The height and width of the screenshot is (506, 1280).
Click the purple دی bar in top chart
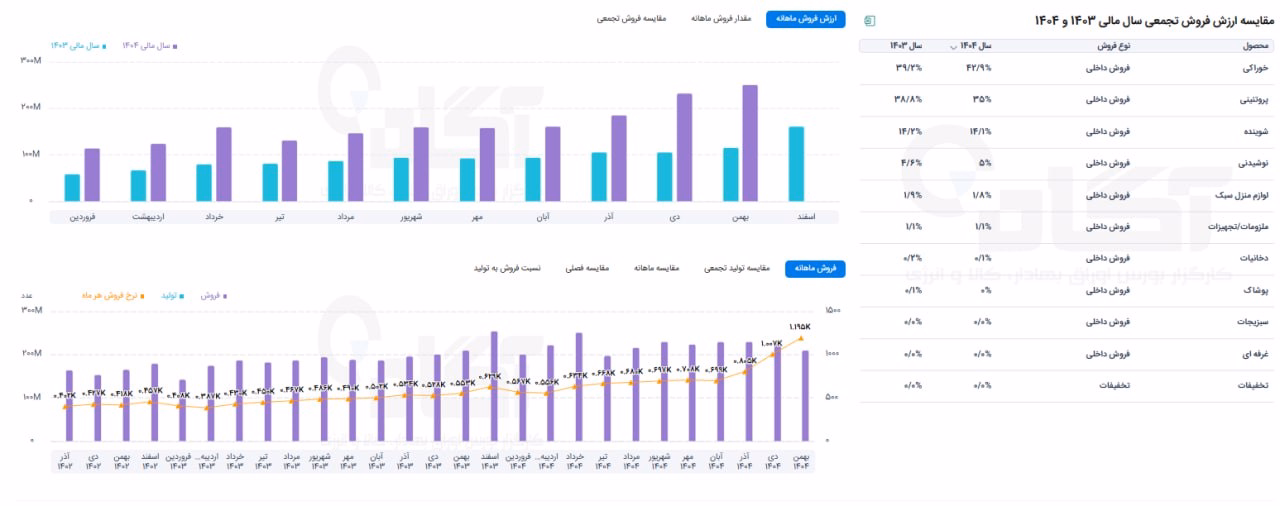[x=685, y=148]
